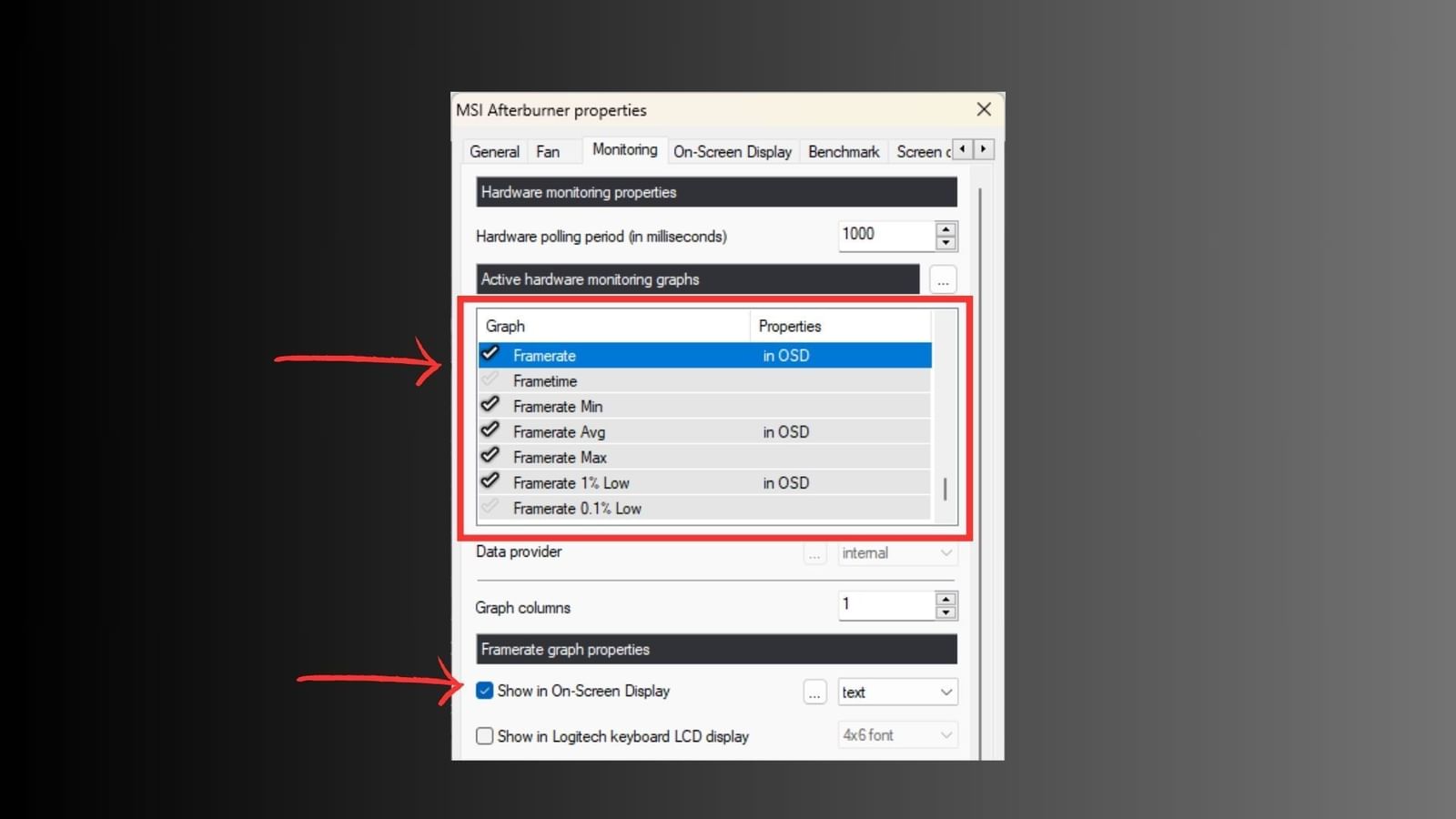Open the Data provider setup ellipsis button
This screenshot has height=819, width=1456.
tap(814, 552)
